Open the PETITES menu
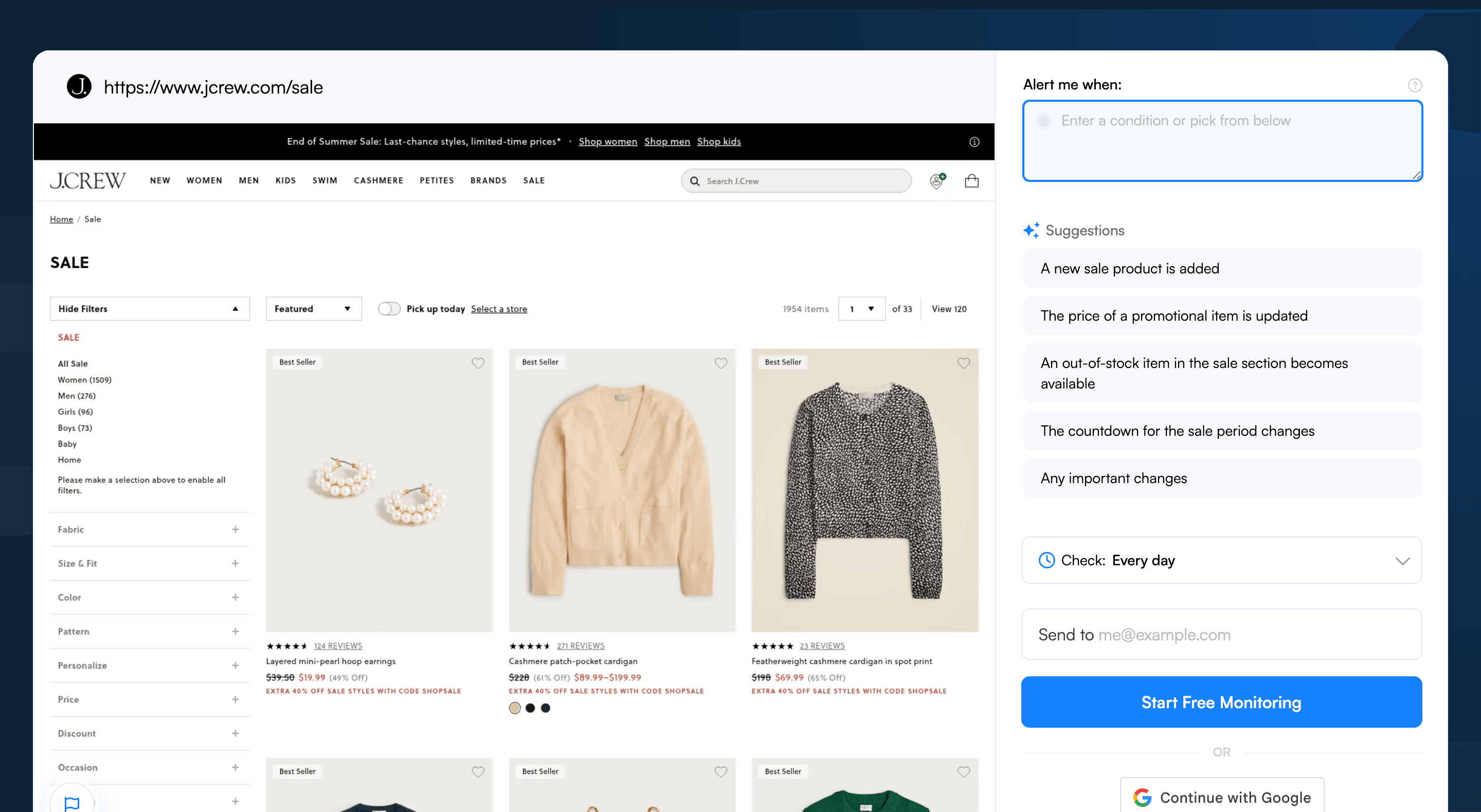 pyautogui.click(x=437, y=180)
